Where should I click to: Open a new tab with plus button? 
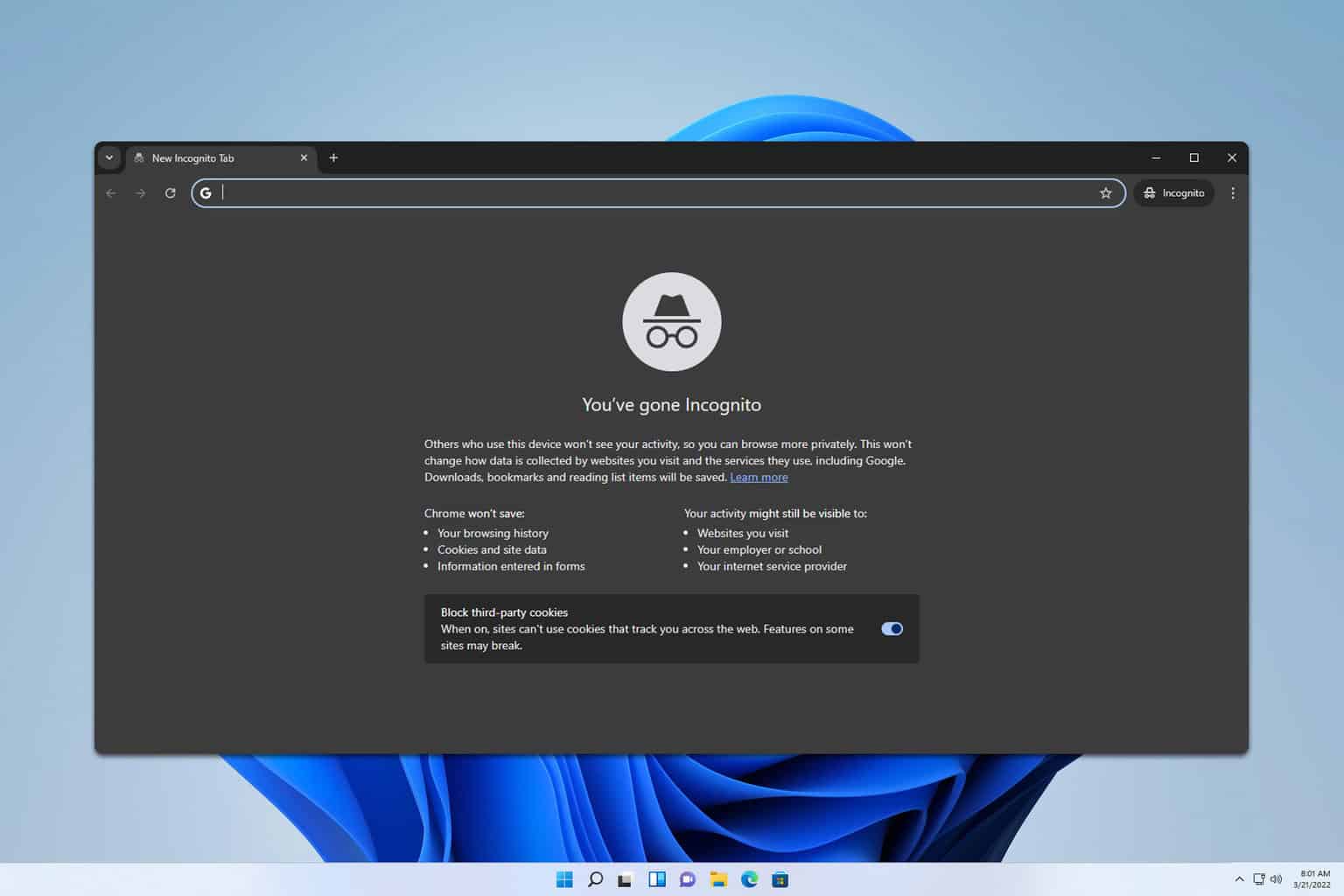(333, 157)
